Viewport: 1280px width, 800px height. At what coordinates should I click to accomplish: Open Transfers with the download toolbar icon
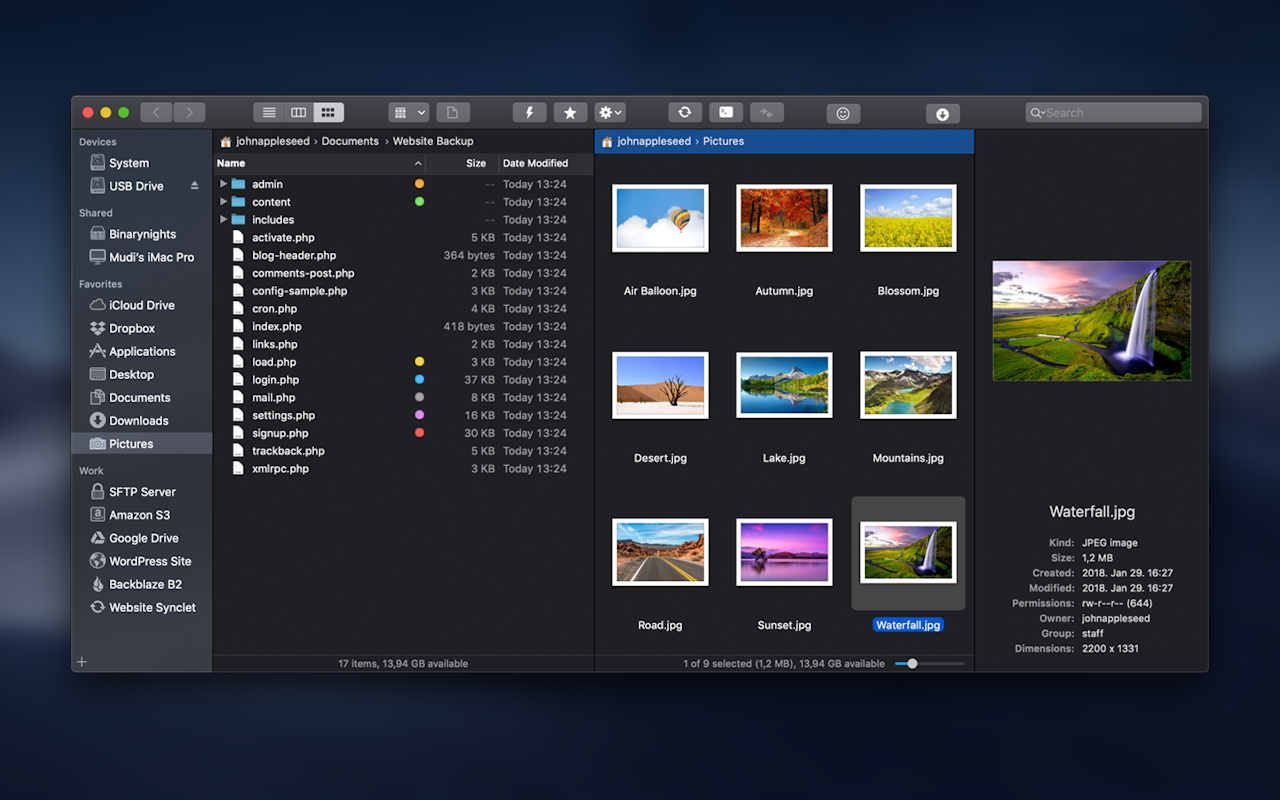(942, 112)
